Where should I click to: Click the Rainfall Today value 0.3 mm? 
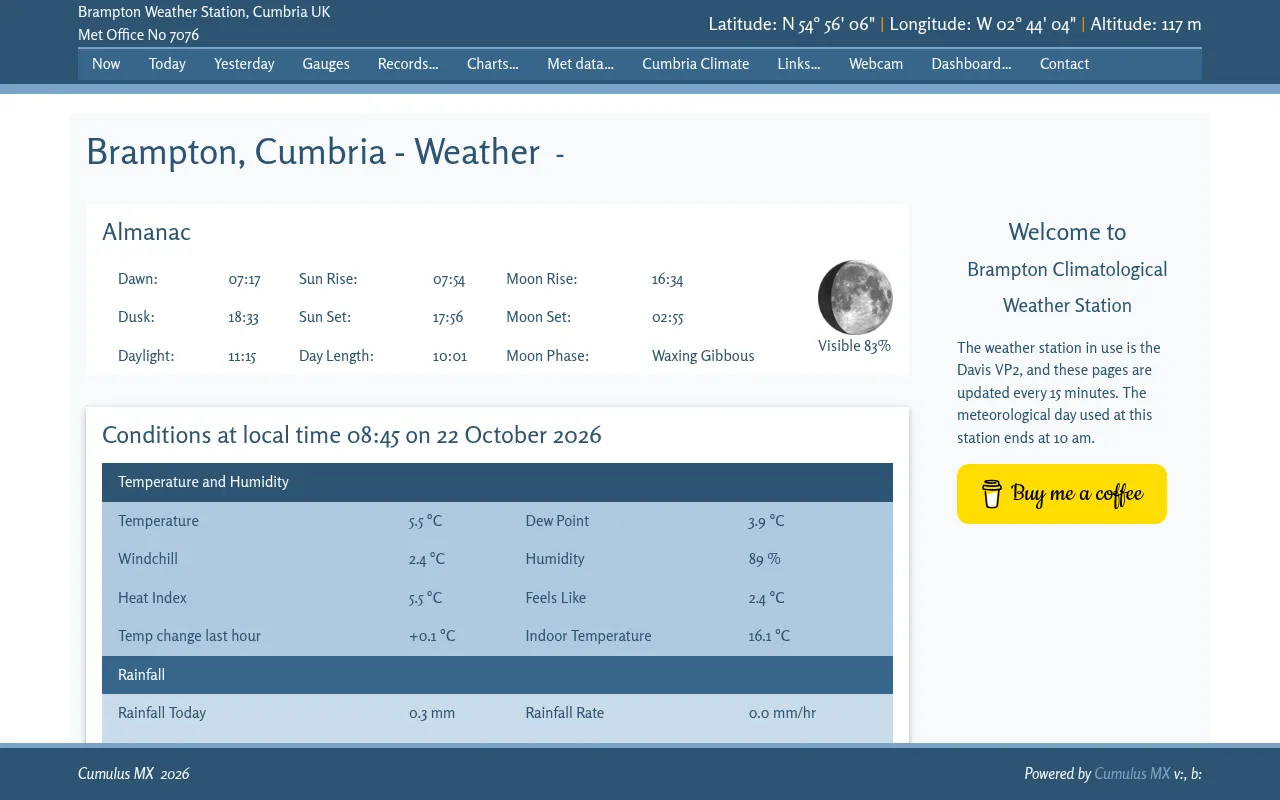coord(432,713)
